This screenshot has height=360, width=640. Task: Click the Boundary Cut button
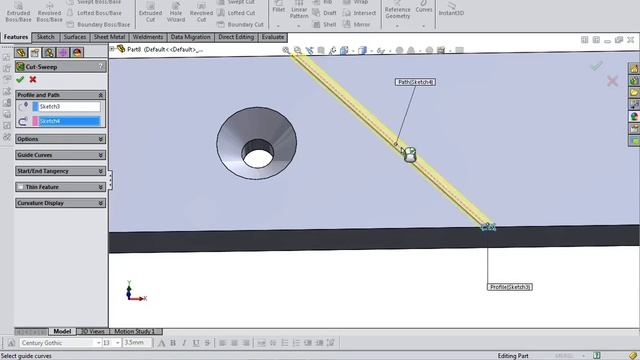click(x=241, y=24)
